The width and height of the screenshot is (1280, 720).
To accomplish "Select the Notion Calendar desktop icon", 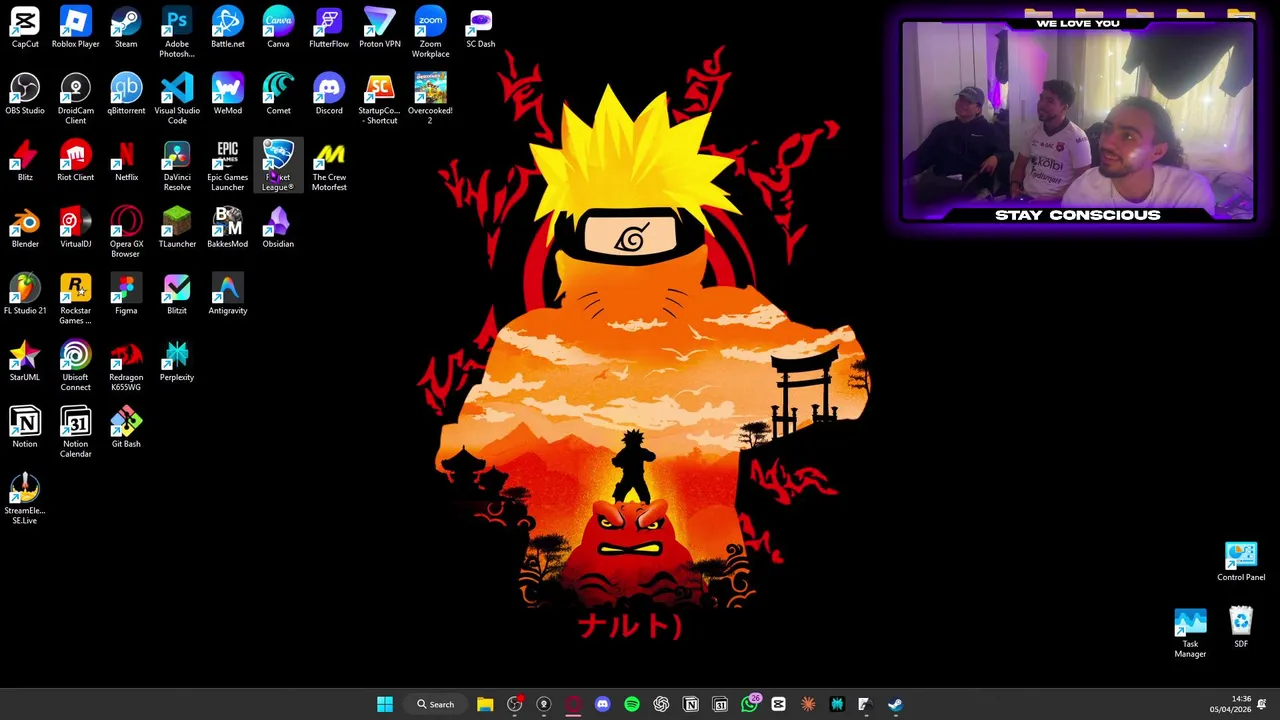I will (x=75, y=432).
